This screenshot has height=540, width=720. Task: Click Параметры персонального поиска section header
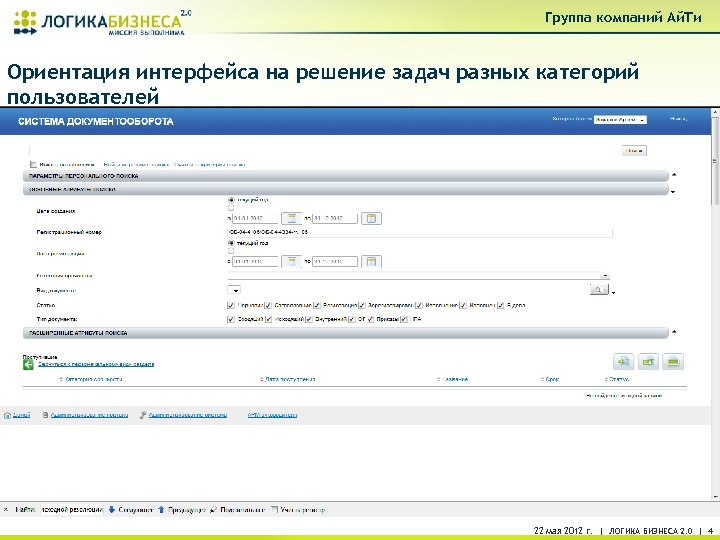click(x=346, y=176)
